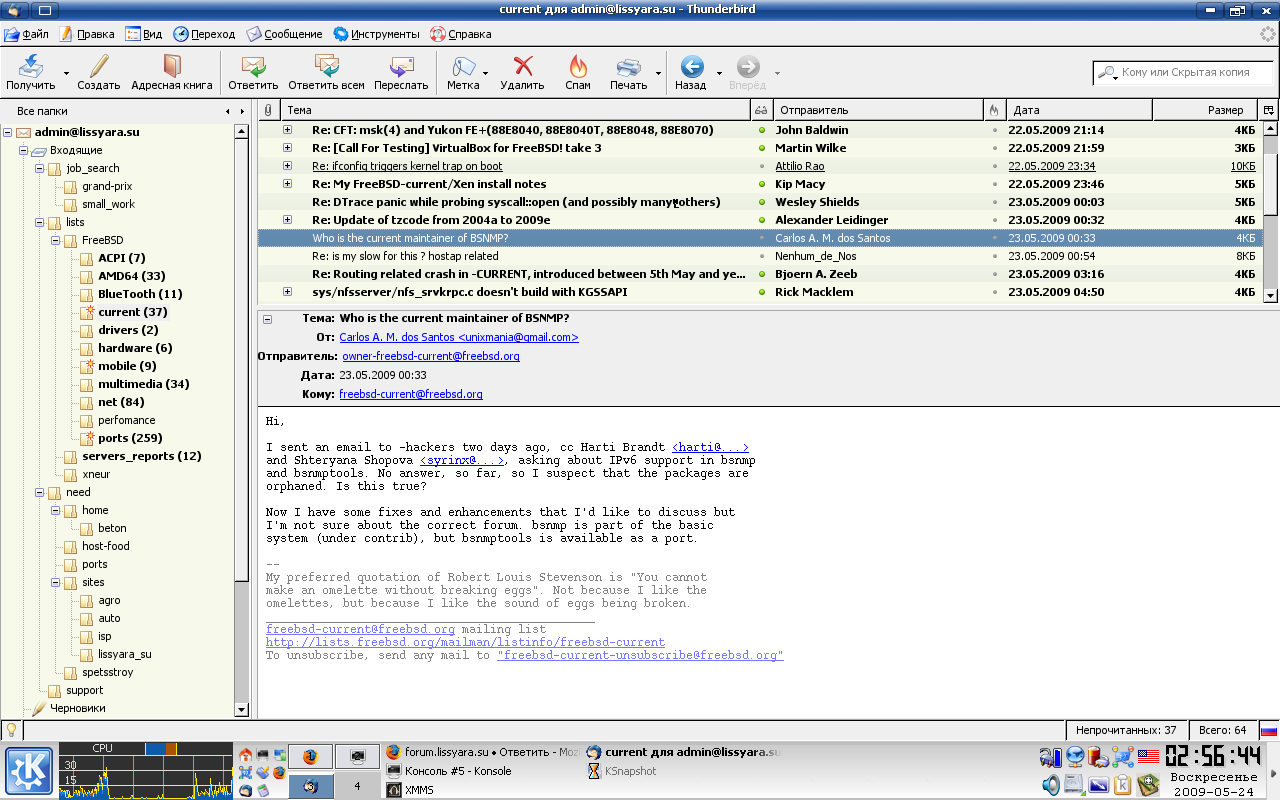Click the lightbulb icon in the status bar
The image size is (1280, 800).
click(11, 730)
